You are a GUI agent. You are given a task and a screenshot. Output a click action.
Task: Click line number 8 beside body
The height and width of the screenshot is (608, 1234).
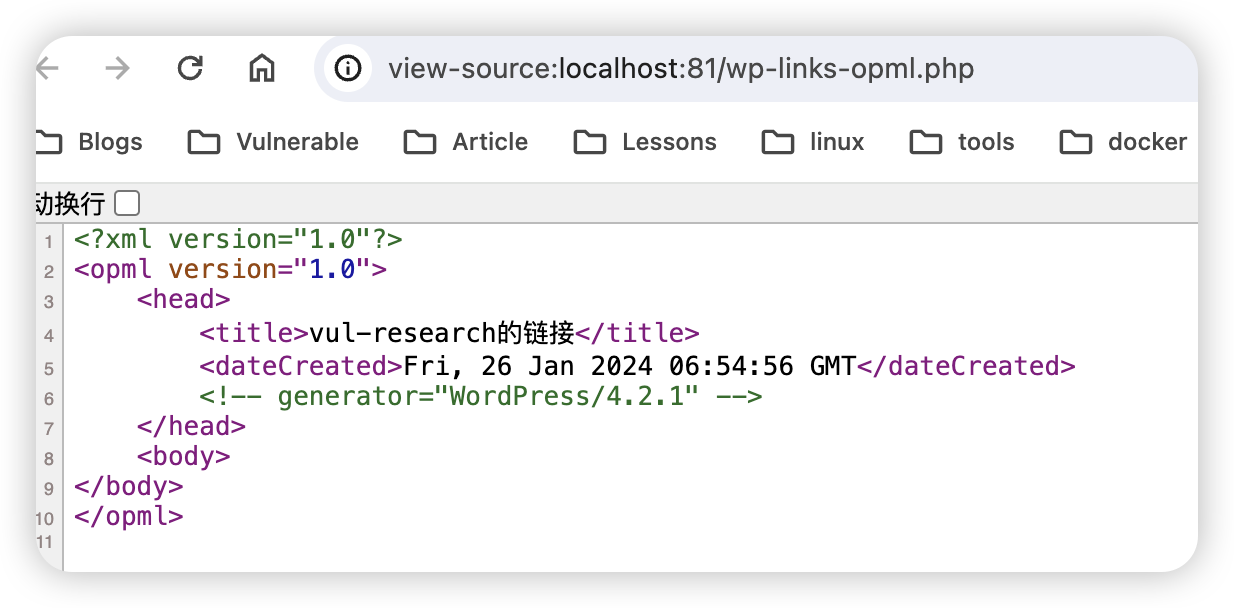pos(48,459)
